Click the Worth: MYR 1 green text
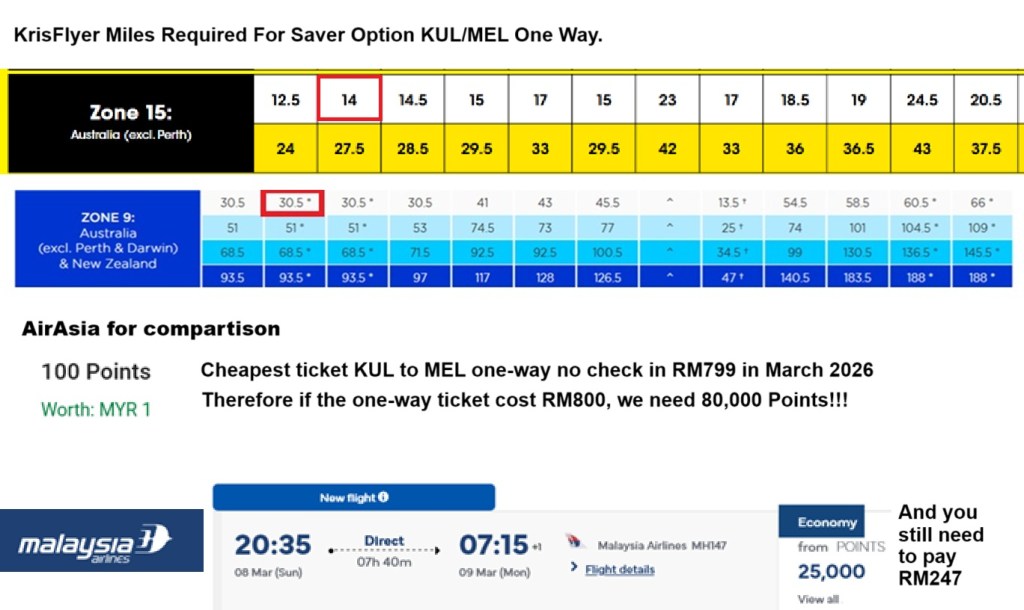 (96, 409)
